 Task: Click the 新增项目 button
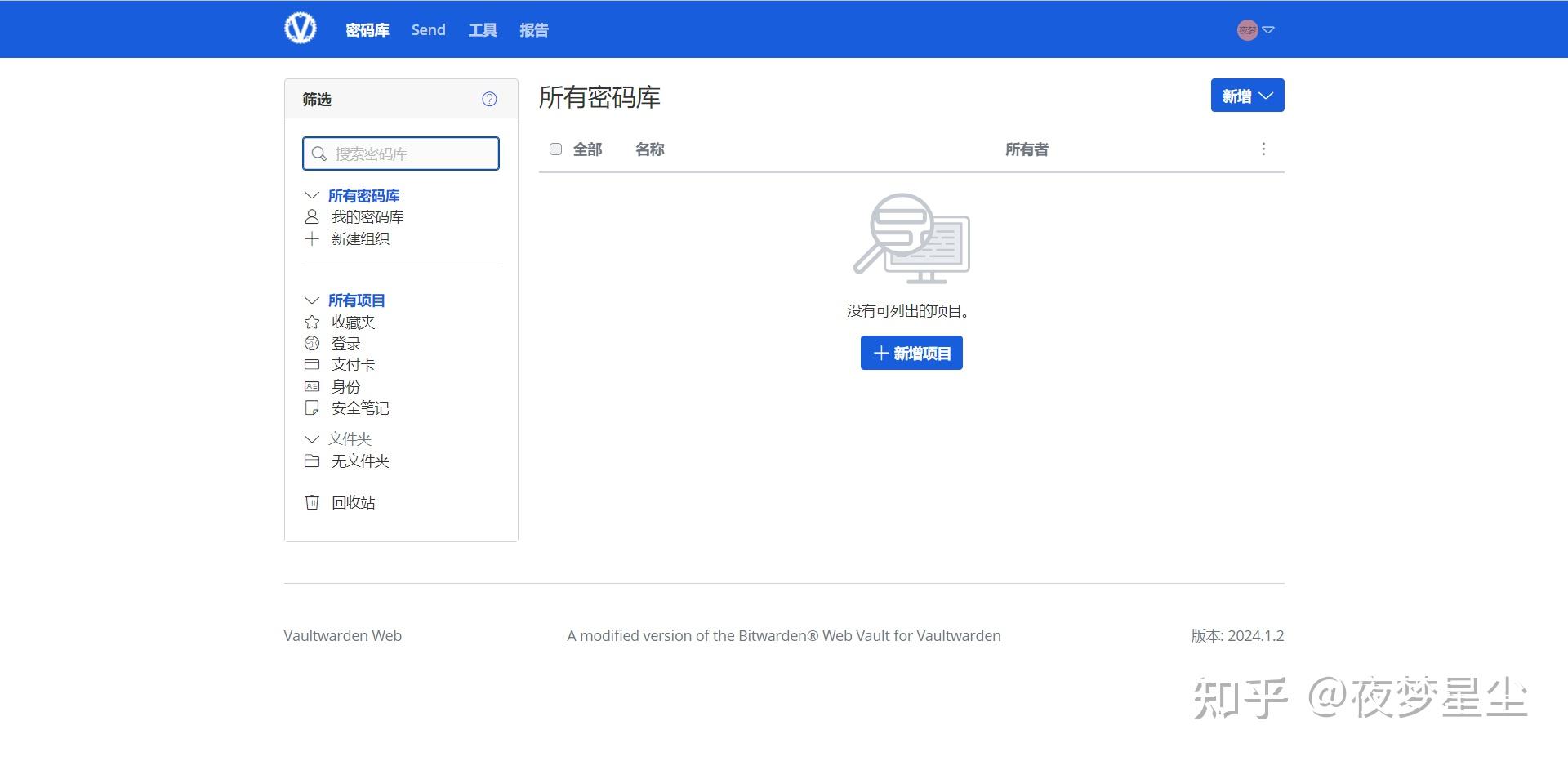click(911, 353)
